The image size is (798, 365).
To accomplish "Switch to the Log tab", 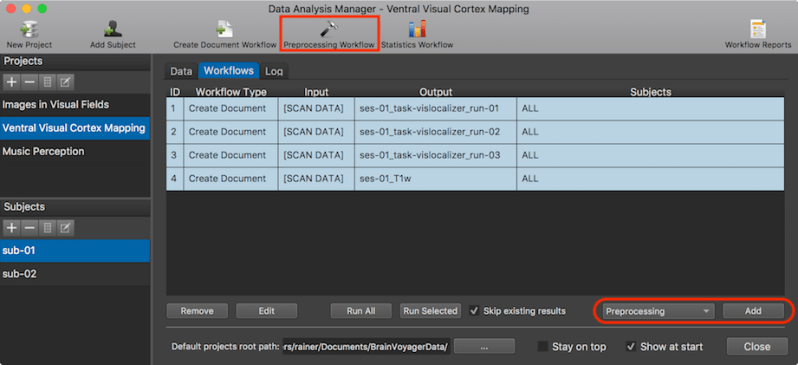I will [x=274, y=71].
